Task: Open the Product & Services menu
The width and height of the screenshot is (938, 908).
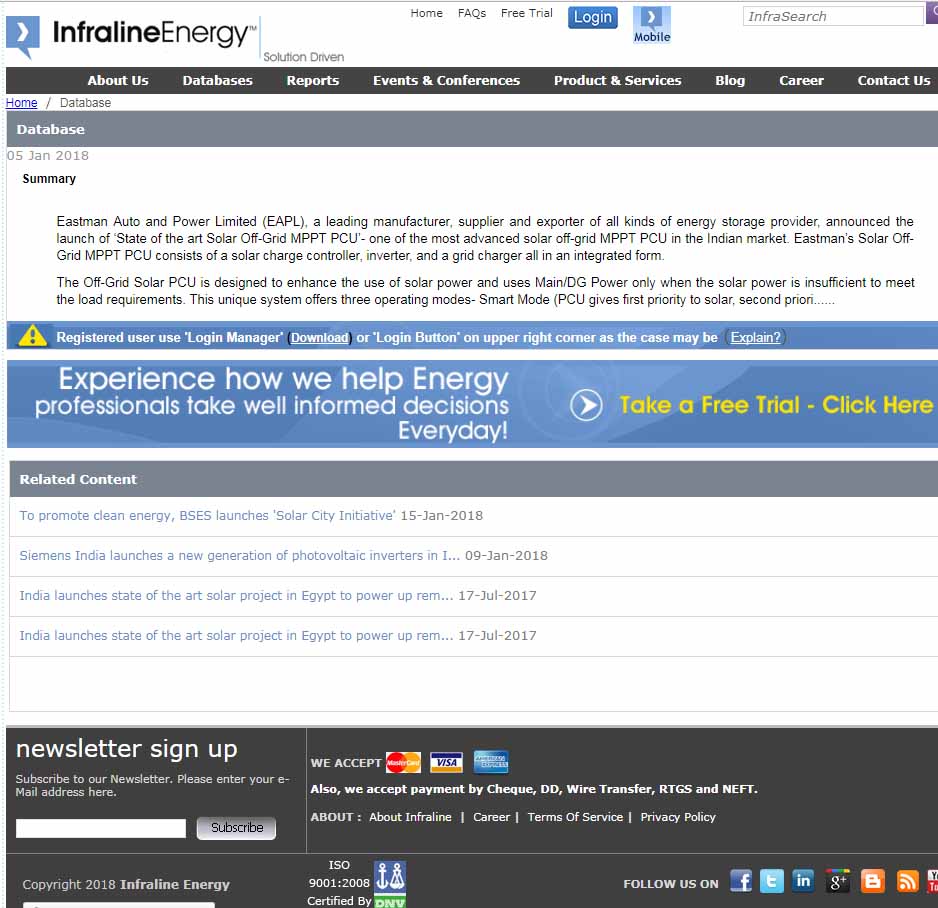Action: click(x=618, y=80)
